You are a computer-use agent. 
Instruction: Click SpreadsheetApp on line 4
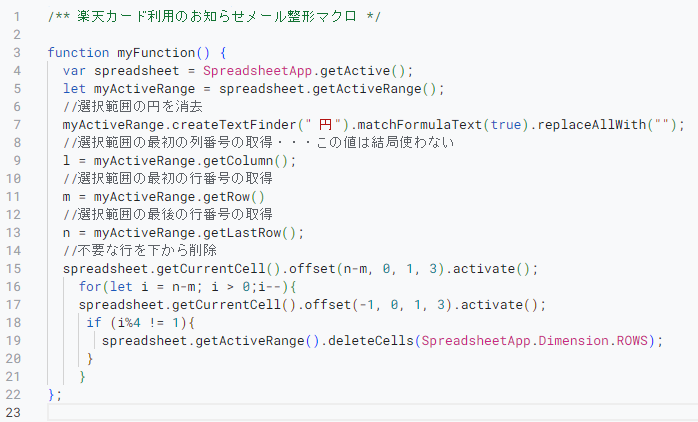point(258,71)
